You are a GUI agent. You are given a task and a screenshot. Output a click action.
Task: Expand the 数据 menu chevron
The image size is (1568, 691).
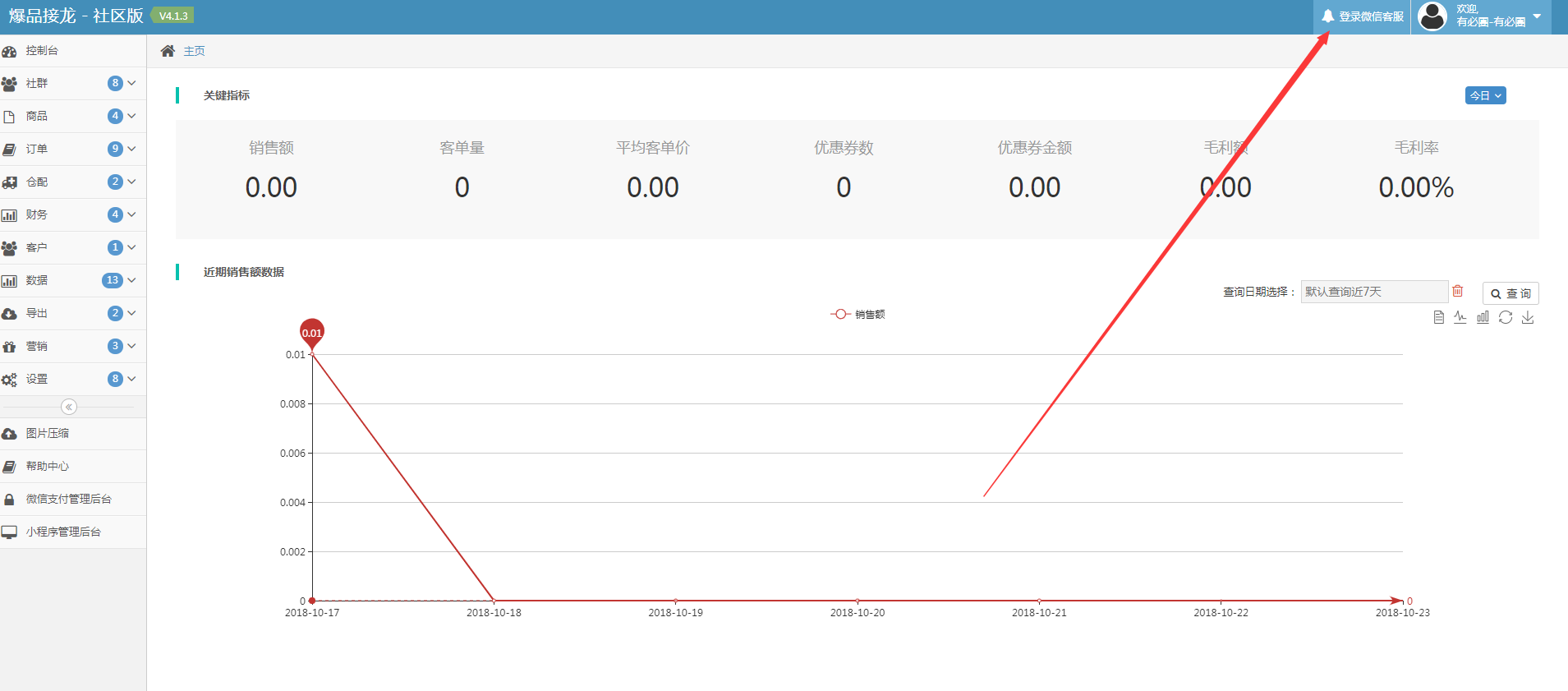[131, 280]
